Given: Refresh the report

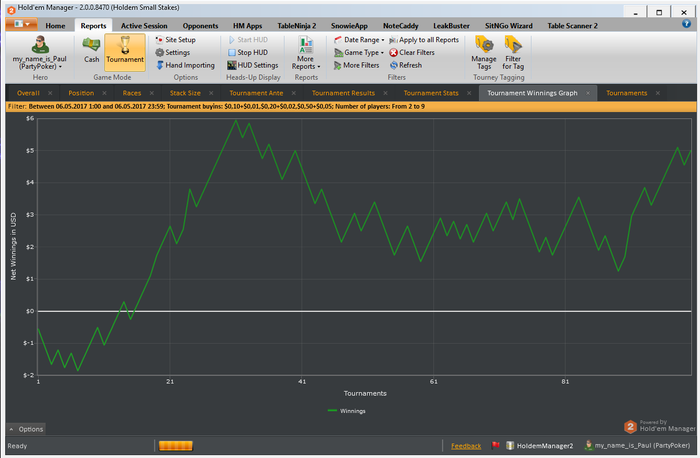Looking at the screenshot, I should 405,65.
